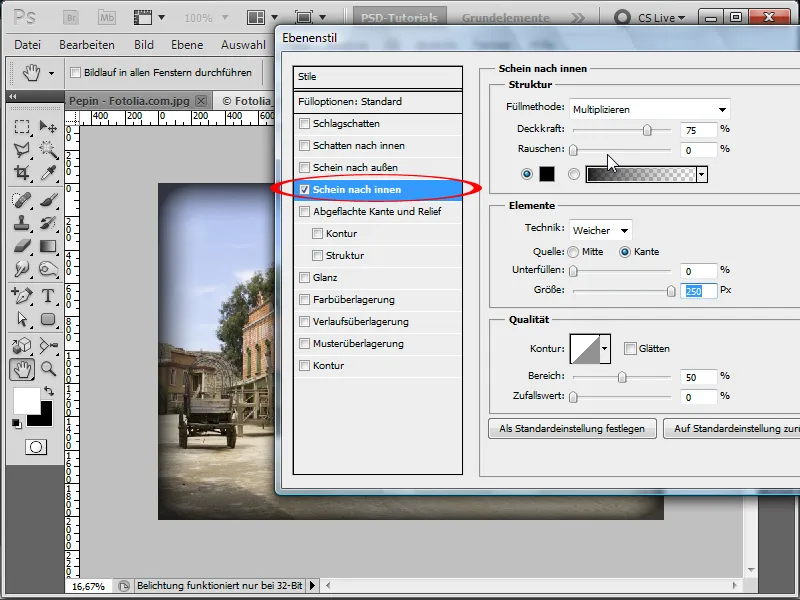Click the Auf Standardeinstellung zurück button

pos(732,428)
